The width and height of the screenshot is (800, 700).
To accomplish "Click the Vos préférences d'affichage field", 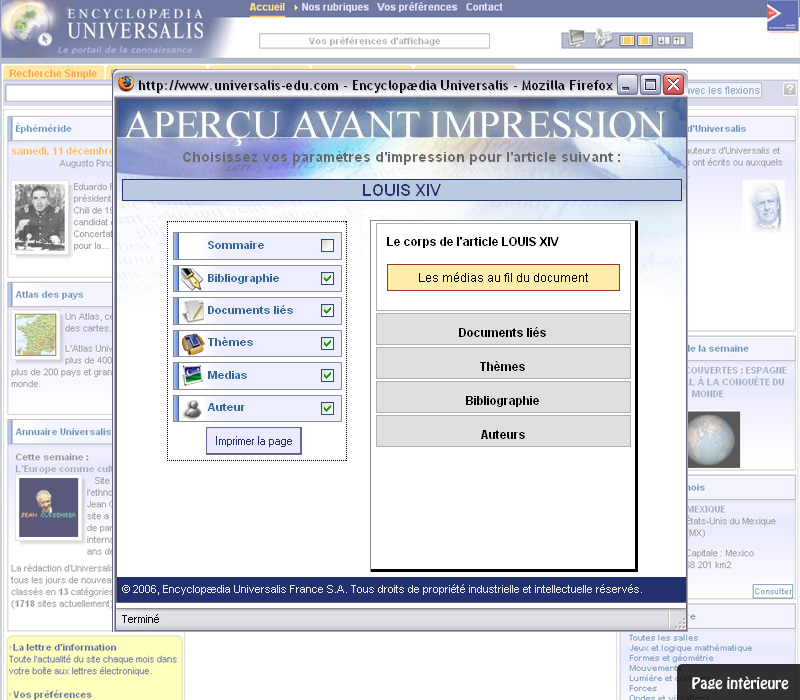I will pyautogui.click(x=374, y=41).
